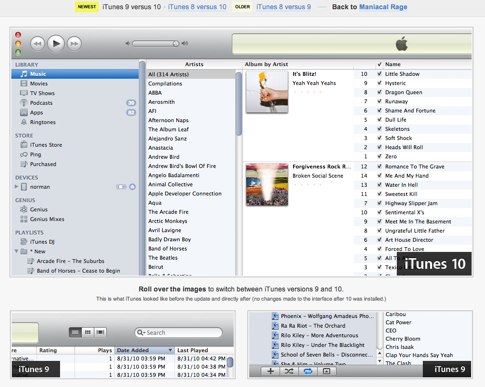
Task: Uncheck the Water In Hell checkbox
Action: [x=379, y=185]
